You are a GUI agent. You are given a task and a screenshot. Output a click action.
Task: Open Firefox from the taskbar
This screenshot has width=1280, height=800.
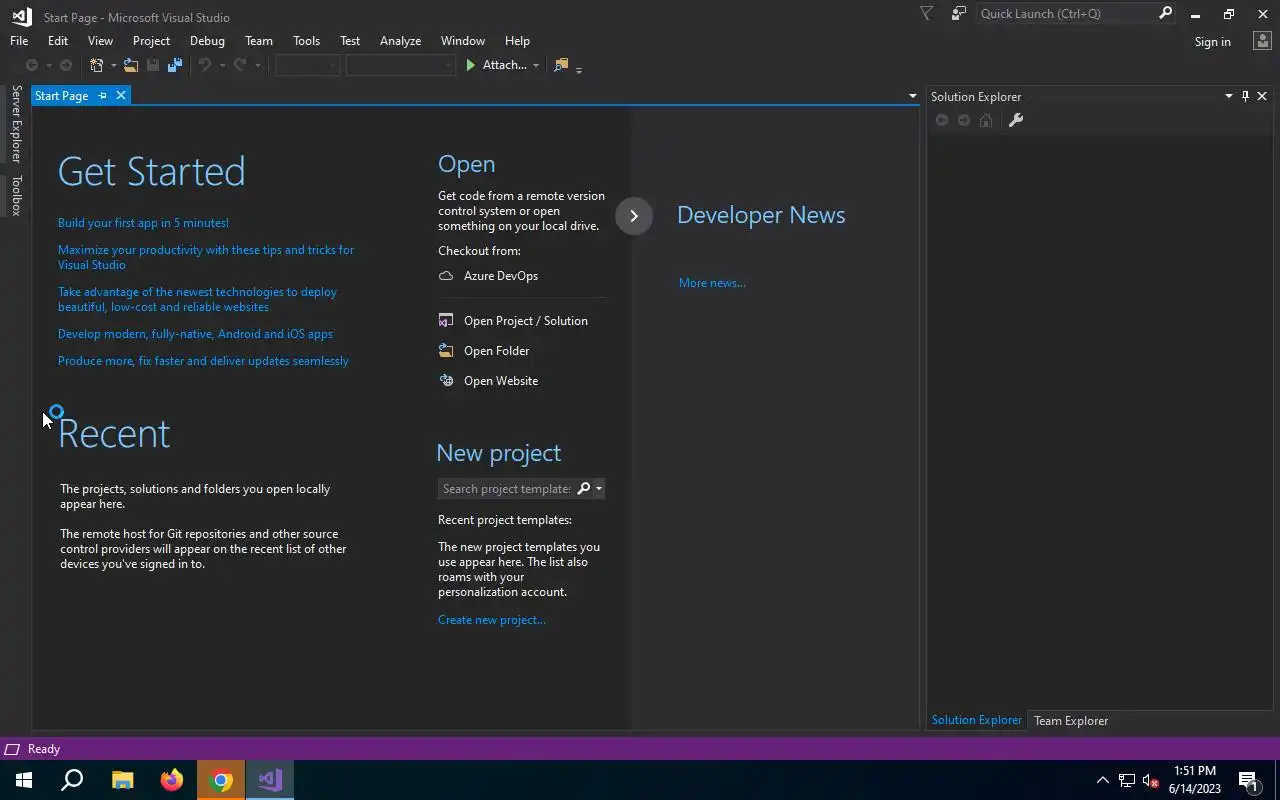tap(172, 780)
